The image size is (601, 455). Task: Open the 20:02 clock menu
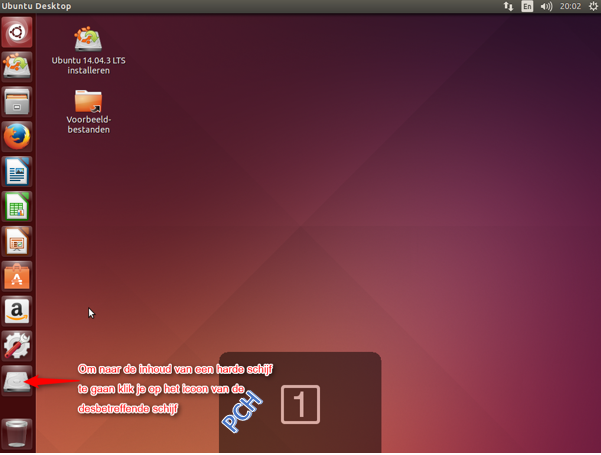click(570, 6)
